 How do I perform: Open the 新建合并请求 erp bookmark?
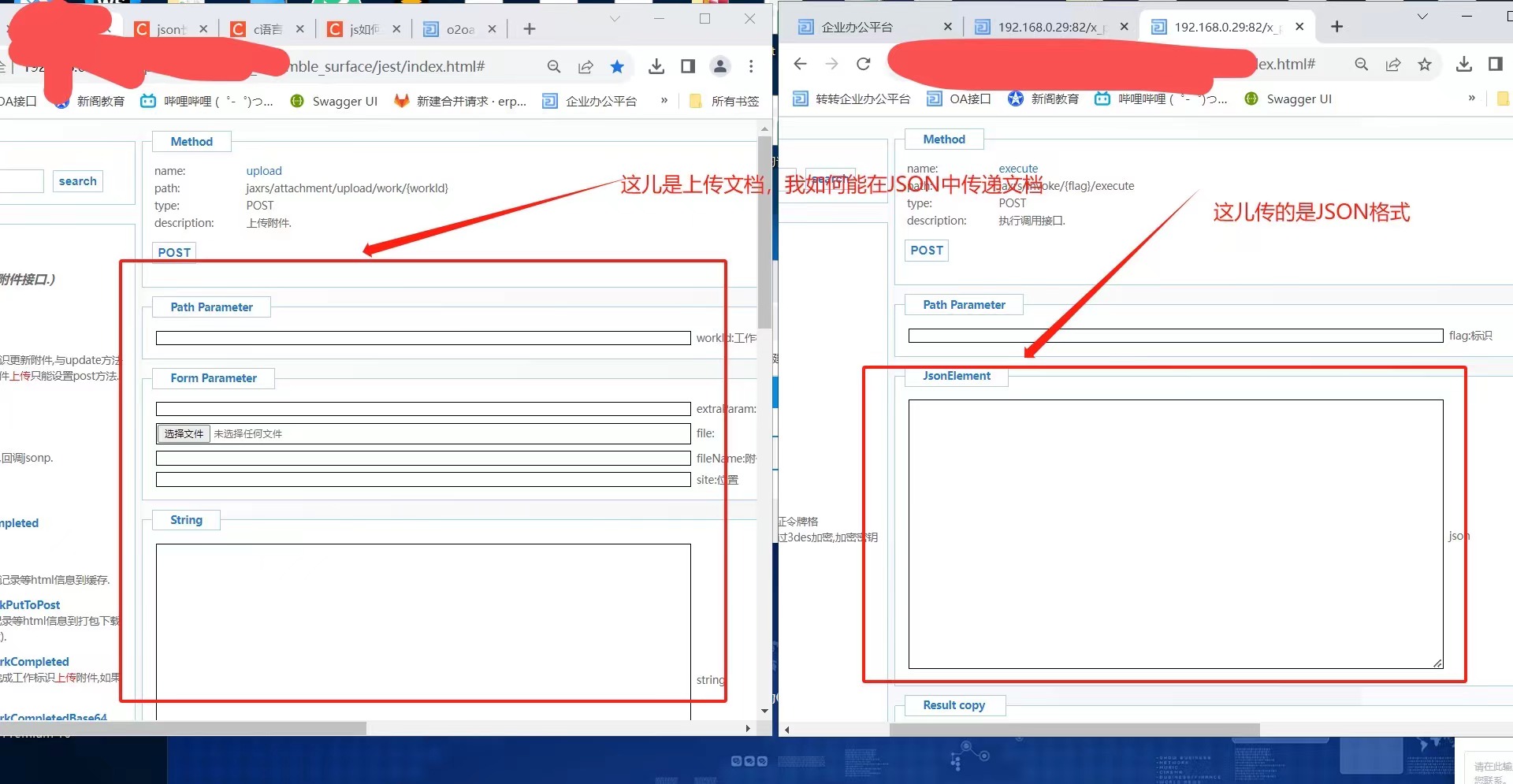coord(460,101)
